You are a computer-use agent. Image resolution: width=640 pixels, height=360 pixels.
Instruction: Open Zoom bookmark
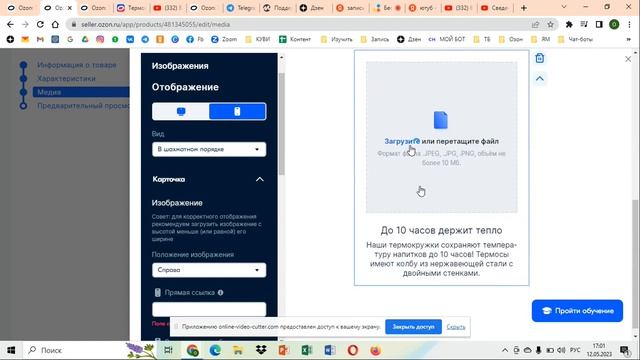coord(224,39)
